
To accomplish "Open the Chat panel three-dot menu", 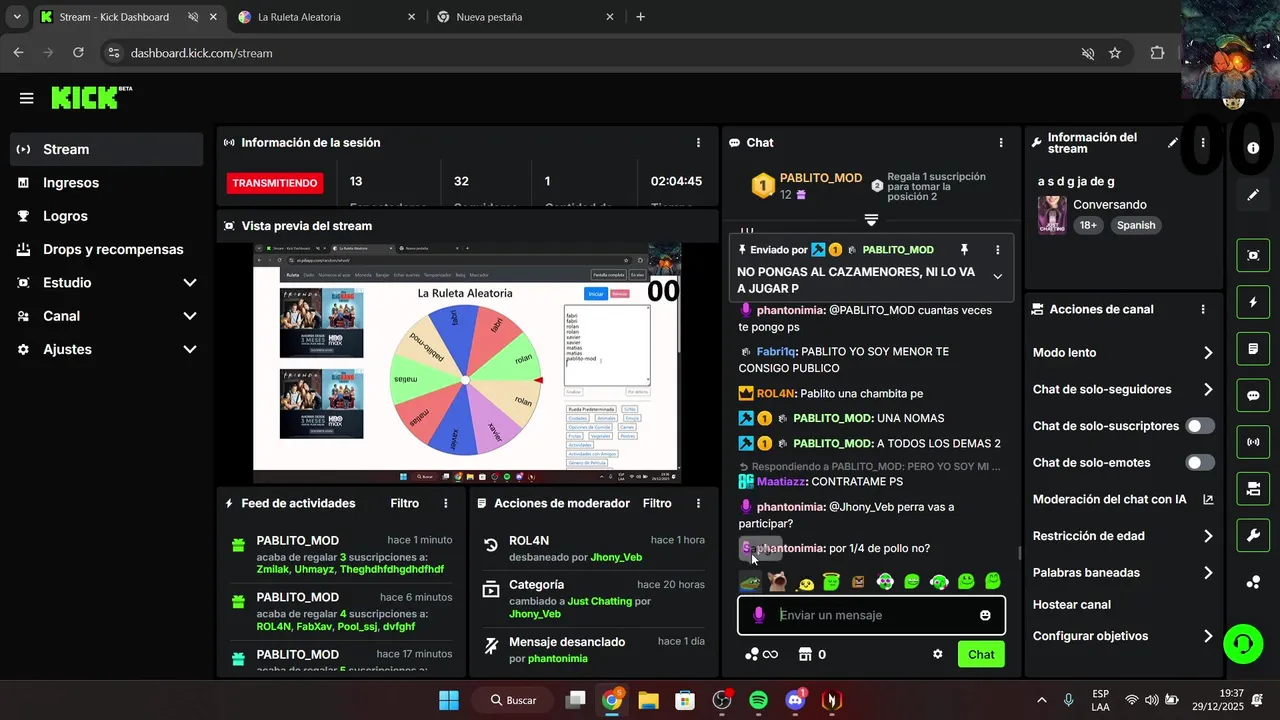I will click(1001, 143).
